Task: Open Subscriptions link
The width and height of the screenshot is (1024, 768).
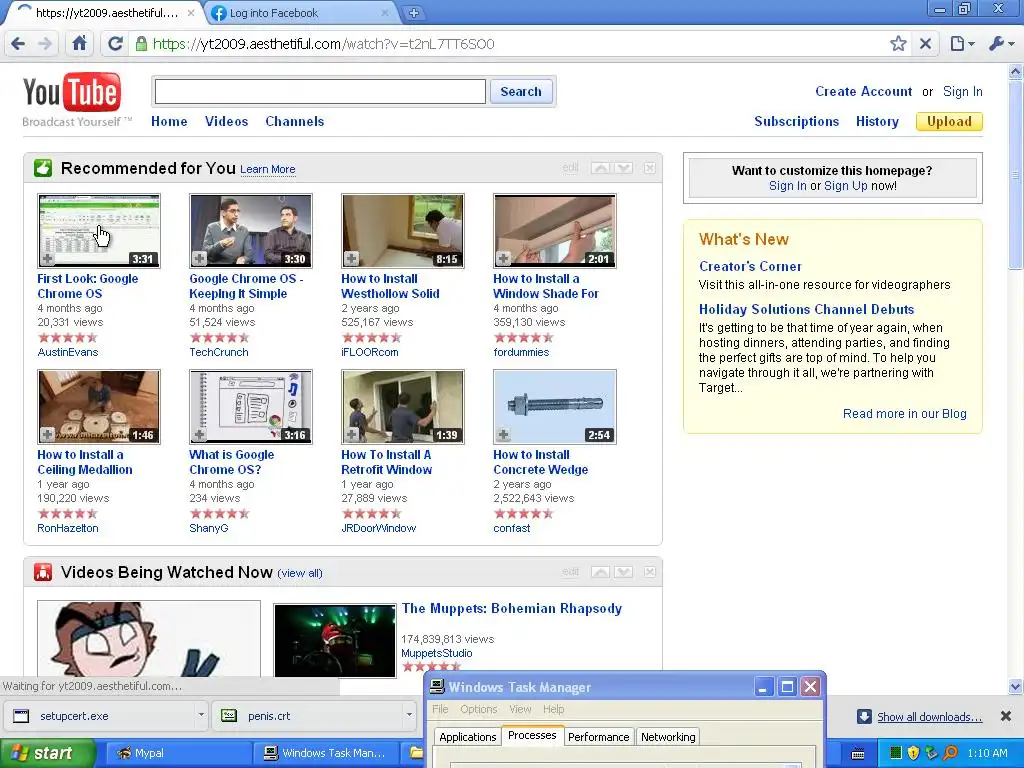Action: point(797,121)
